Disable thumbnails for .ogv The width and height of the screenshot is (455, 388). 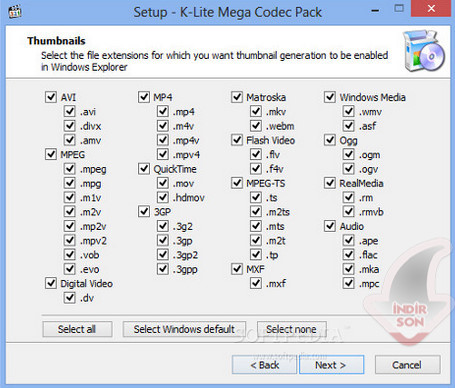point(349,169)
